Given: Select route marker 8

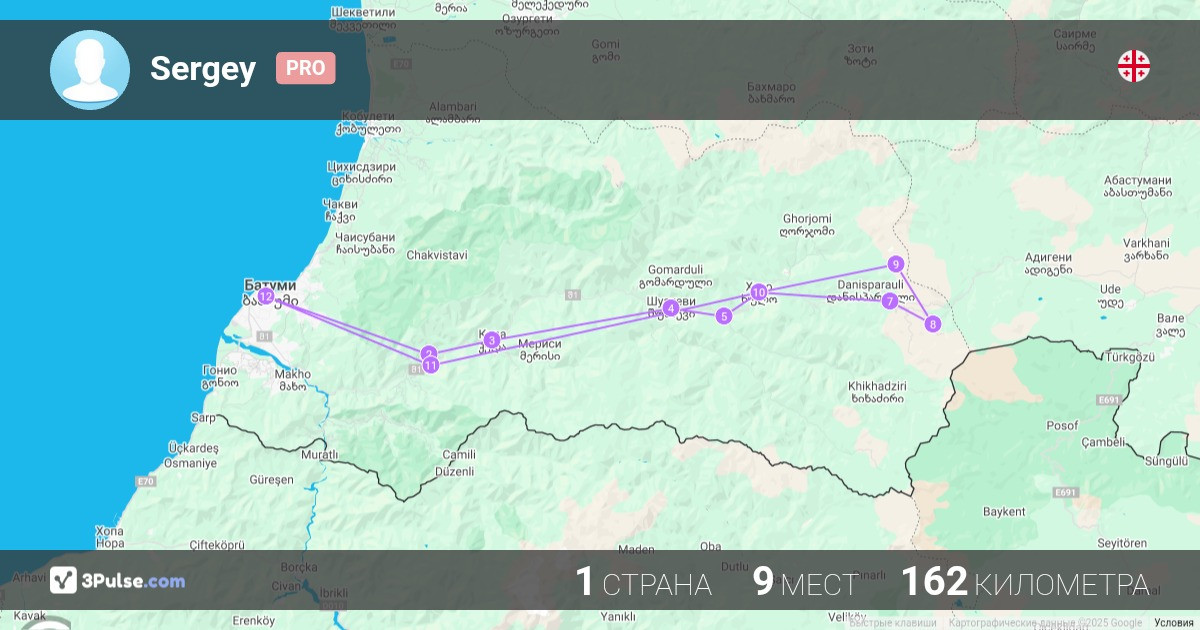Looking at the screenshot, I should 932,323.
